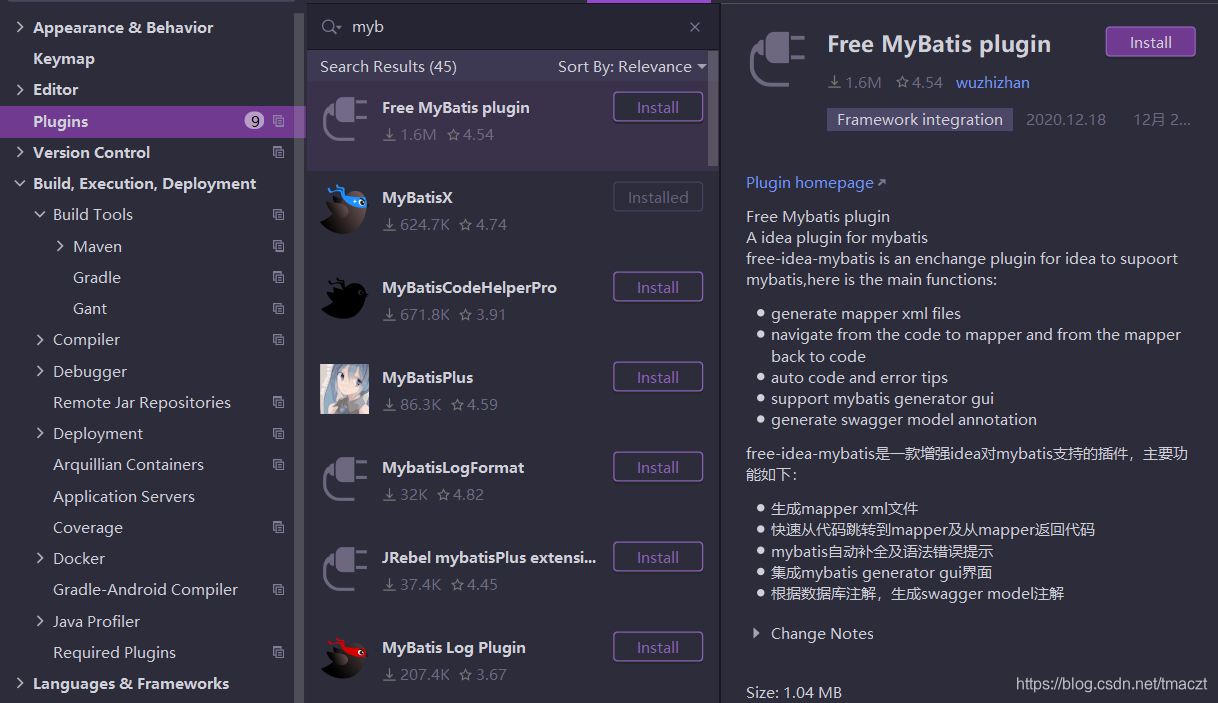Click the plugin list vertical scrollbar
1218x703 pixels.
point(713,108)
